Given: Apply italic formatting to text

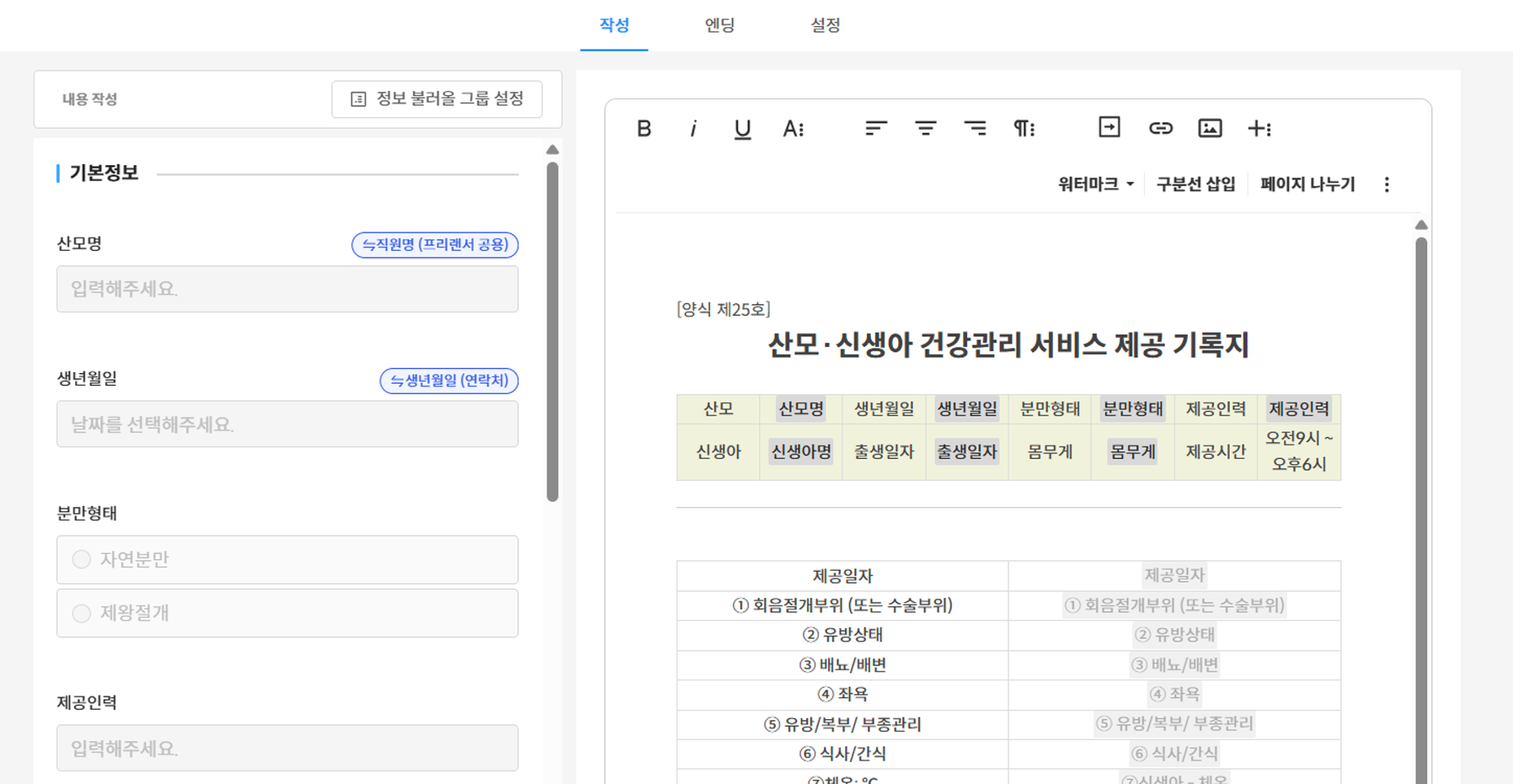Looking at the screenshot, I should (x=693, y=128).
